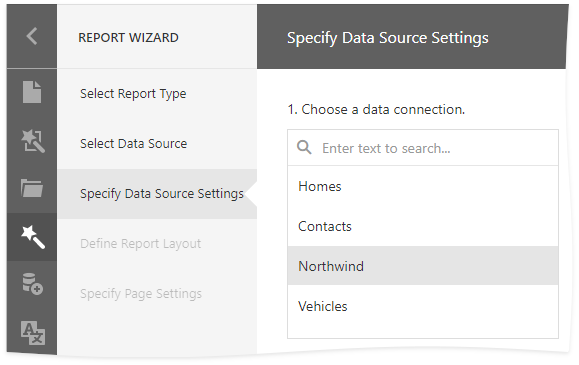The image size is (579, 365).
Task: Click the magnifier search icon
Action: click(304, 147)
